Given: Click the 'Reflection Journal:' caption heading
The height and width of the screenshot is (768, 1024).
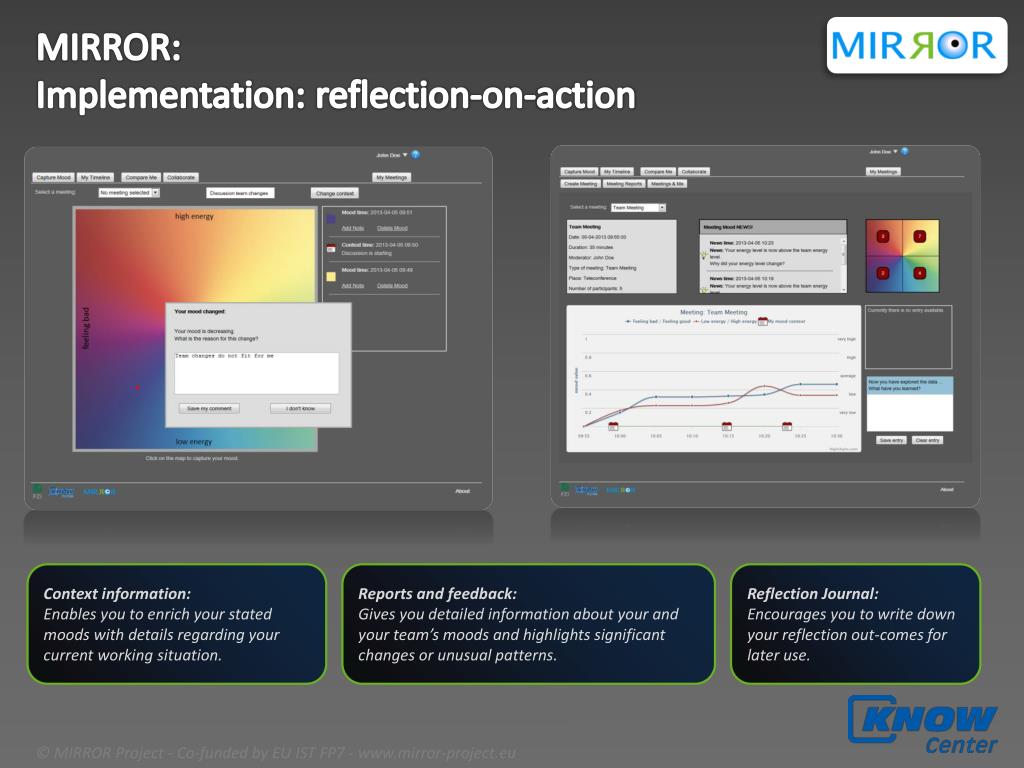Looking at the screenshot, I should [812, 594].
